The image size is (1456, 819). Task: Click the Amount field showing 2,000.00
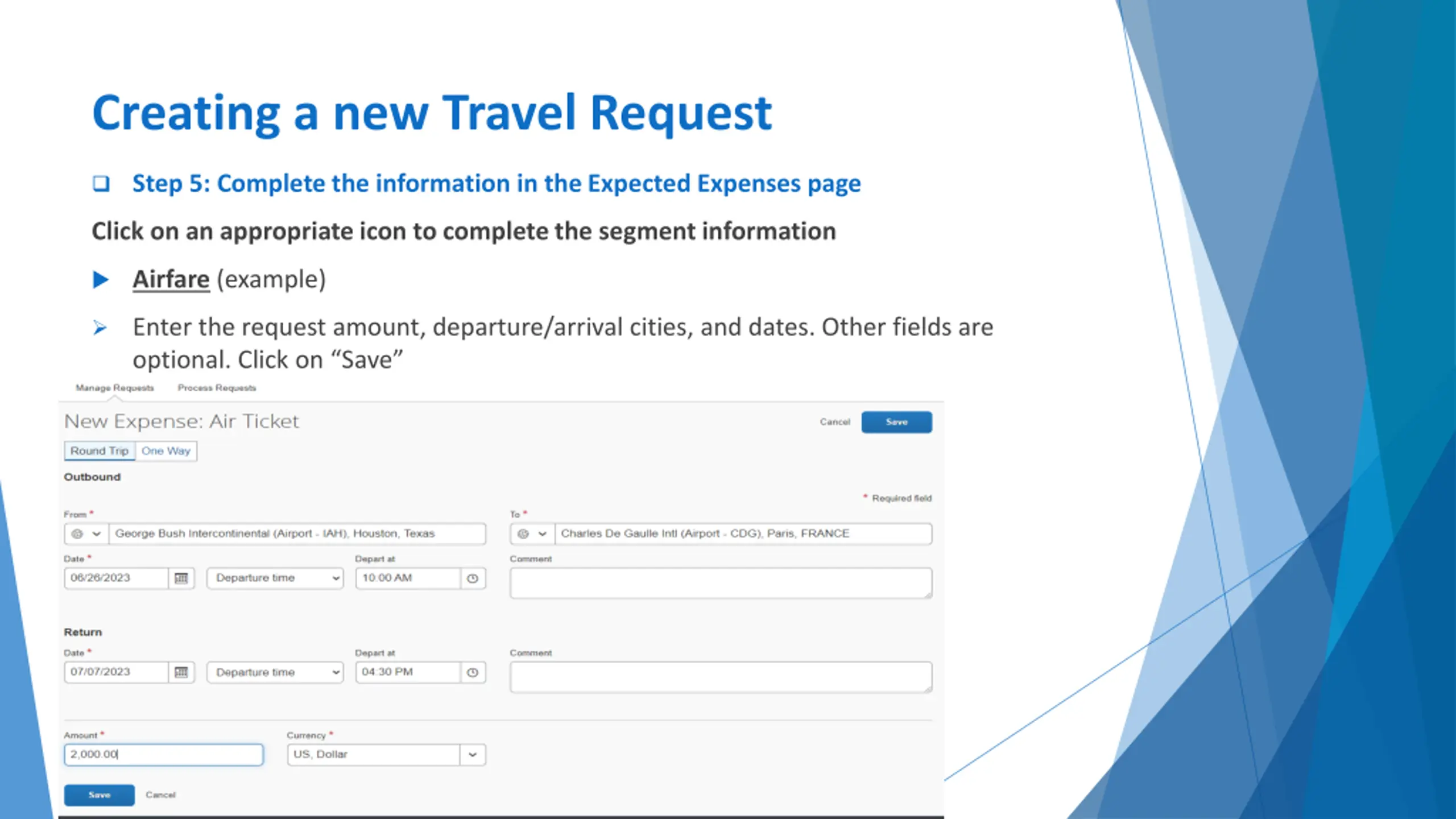coord(164,755)
